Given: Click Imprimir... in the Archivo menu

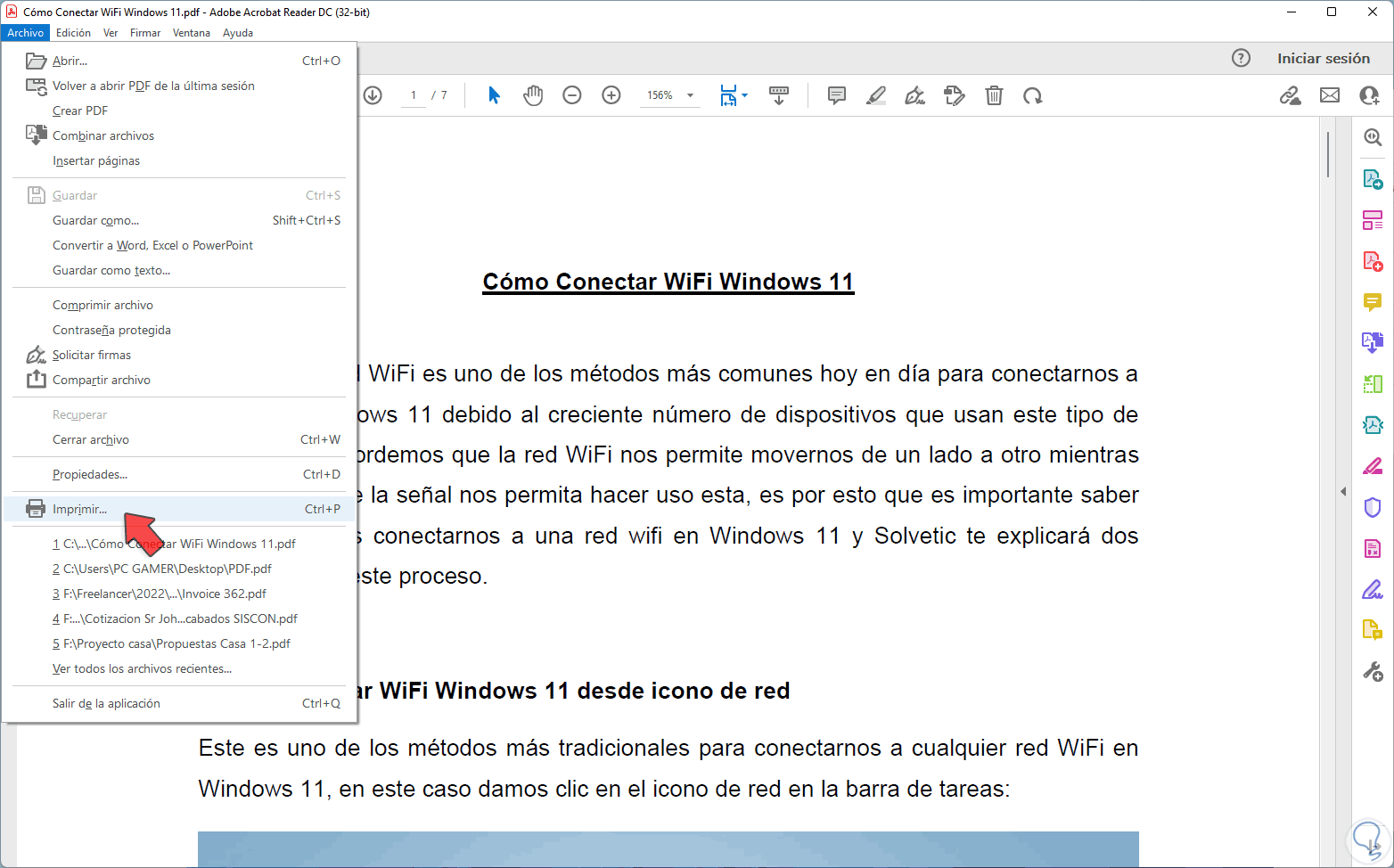Looking at the screenshot, I should pos(179,509).
